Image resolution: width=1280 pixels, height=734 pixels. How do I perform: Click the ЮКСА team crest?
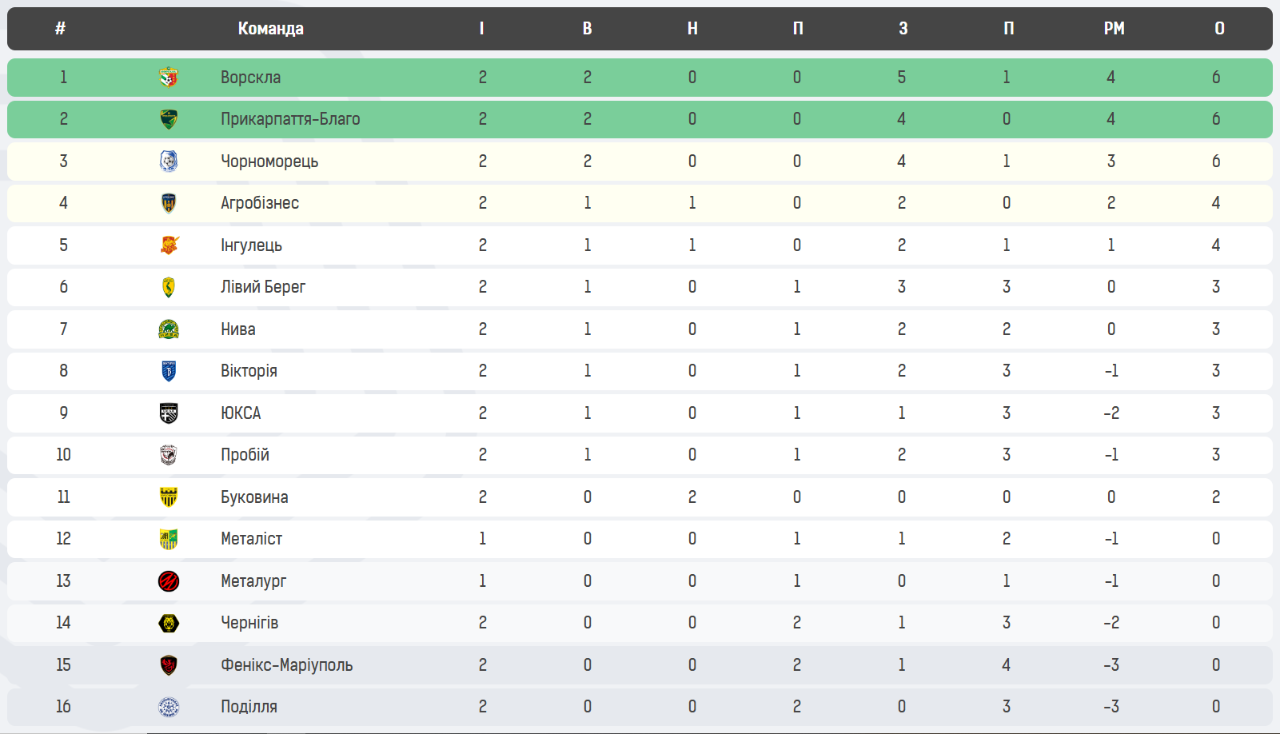169,413
